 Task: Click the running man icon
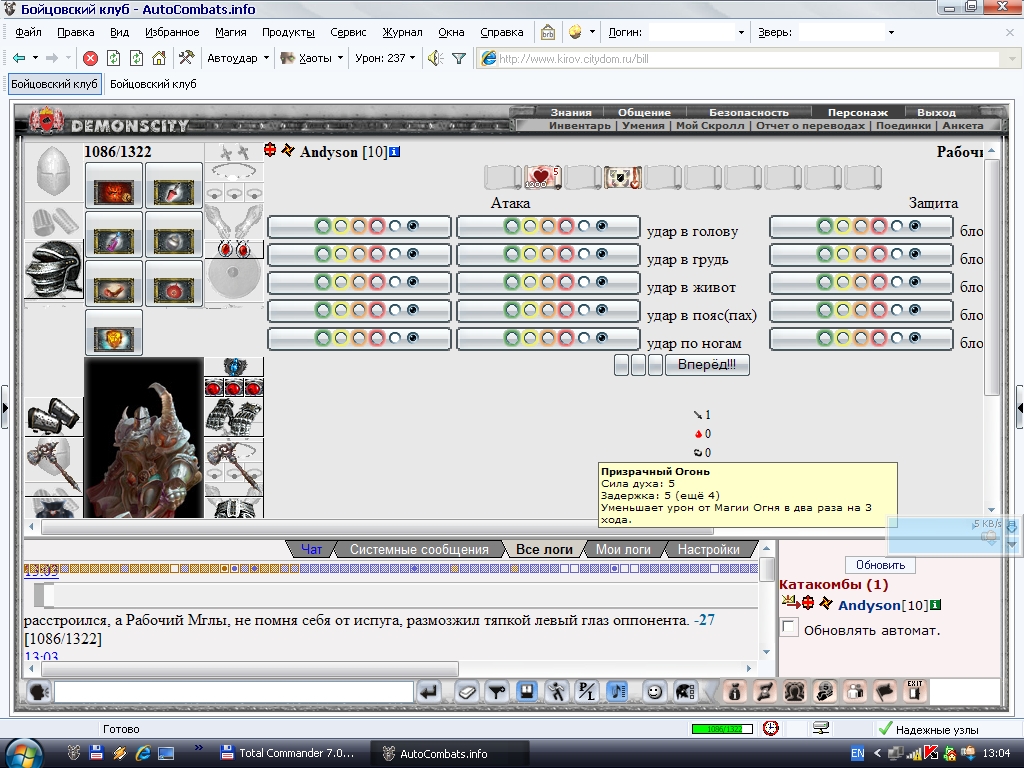coord(556,692)
